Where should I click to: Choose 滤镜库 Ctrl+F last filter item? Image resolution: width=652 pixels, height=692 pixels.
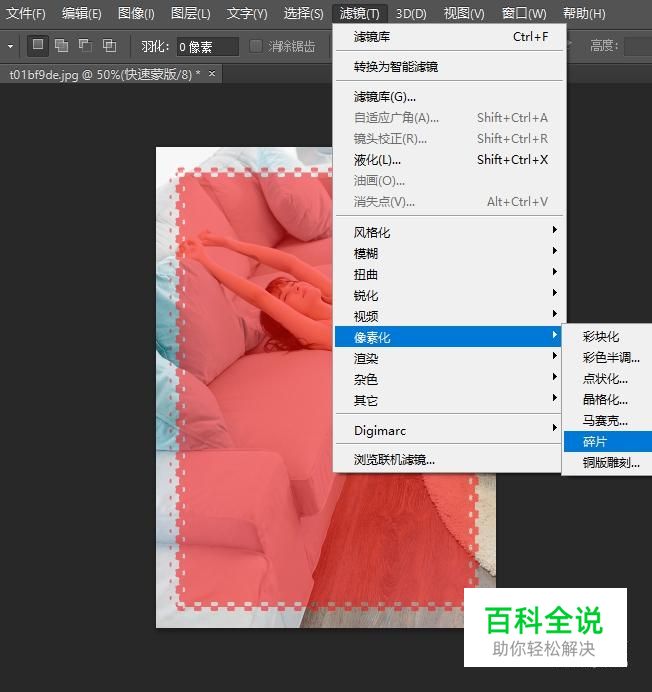pos(450,37)
